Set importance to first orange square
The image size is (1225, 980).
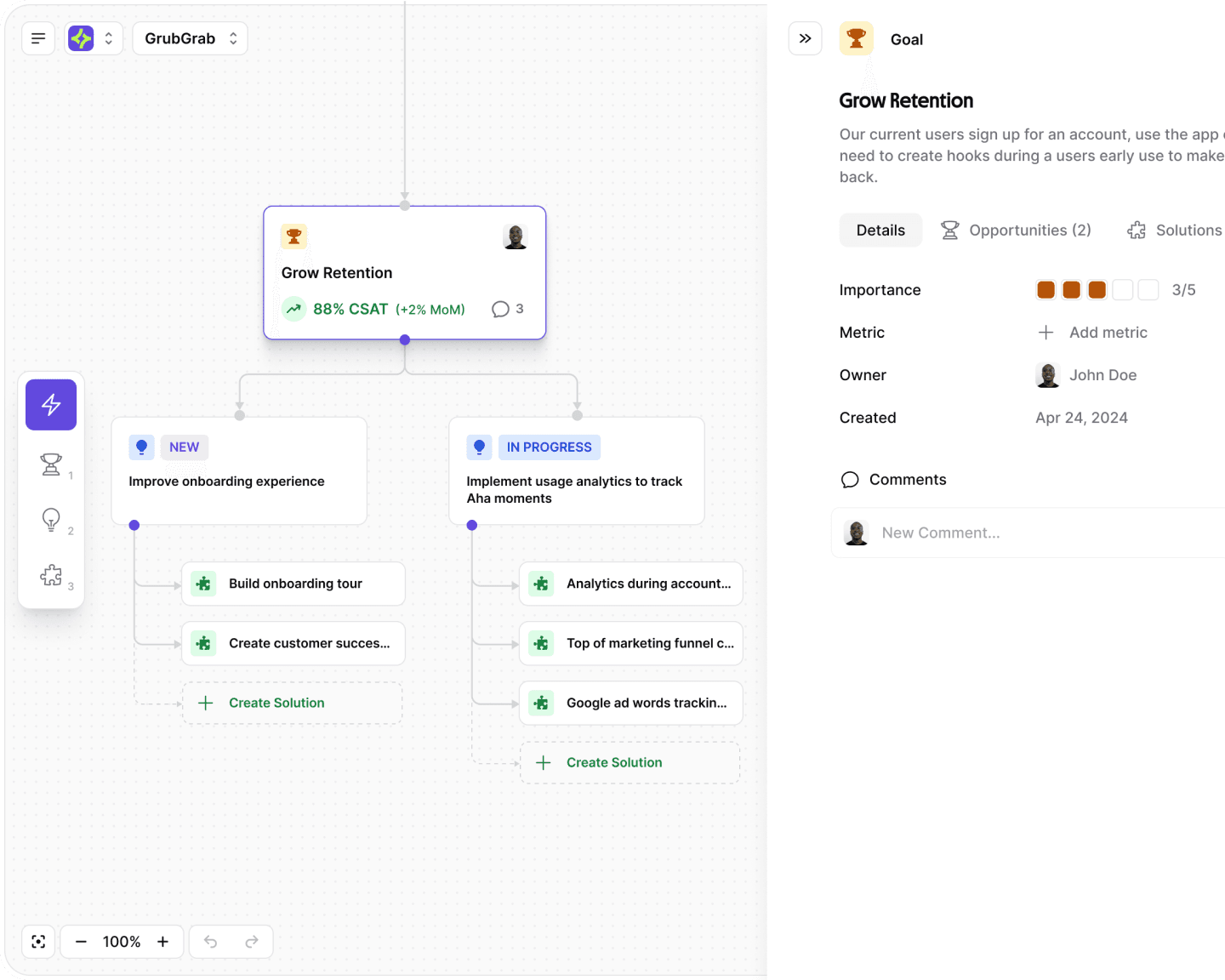tap(1046, 290)
